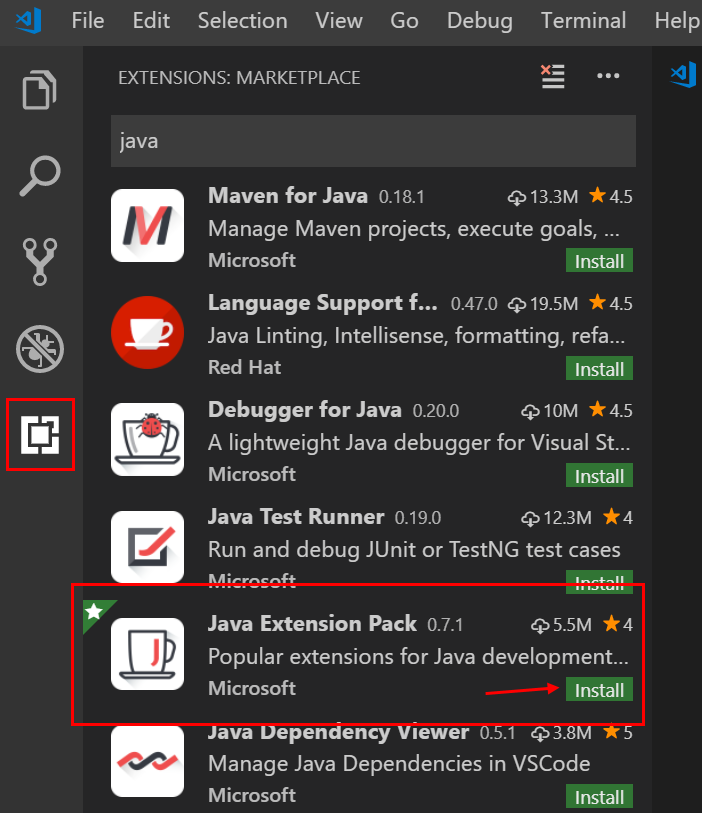Click the Debugger for Java ladybug icon
This screenshot has width=702, height=813.
coord(147,440)
